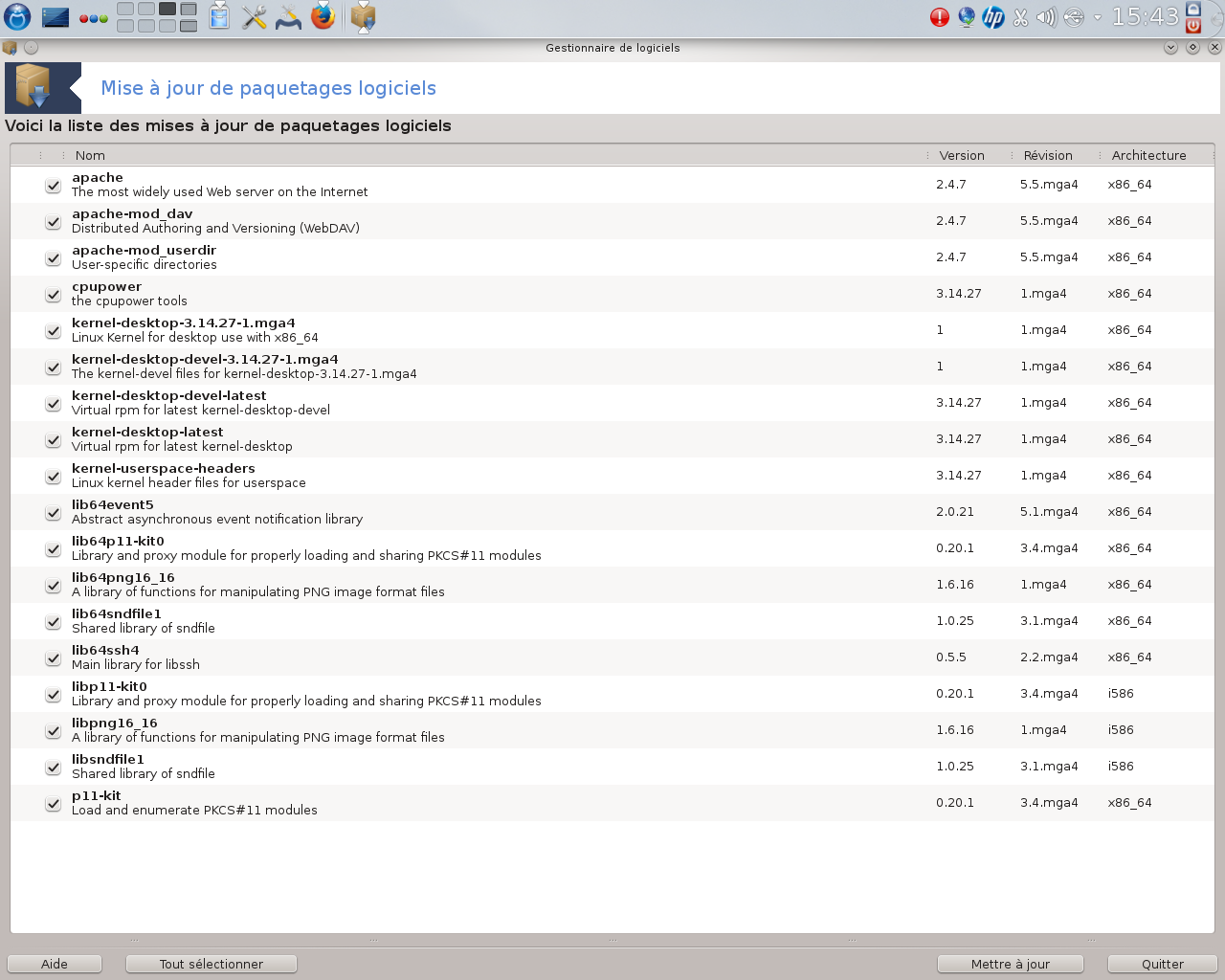The width and height of the screenshot is (1225, 980).
Task: Uncheck kernel-desktop-3.14.27-1.mga4 checkbox
Action: pos(54,331)
